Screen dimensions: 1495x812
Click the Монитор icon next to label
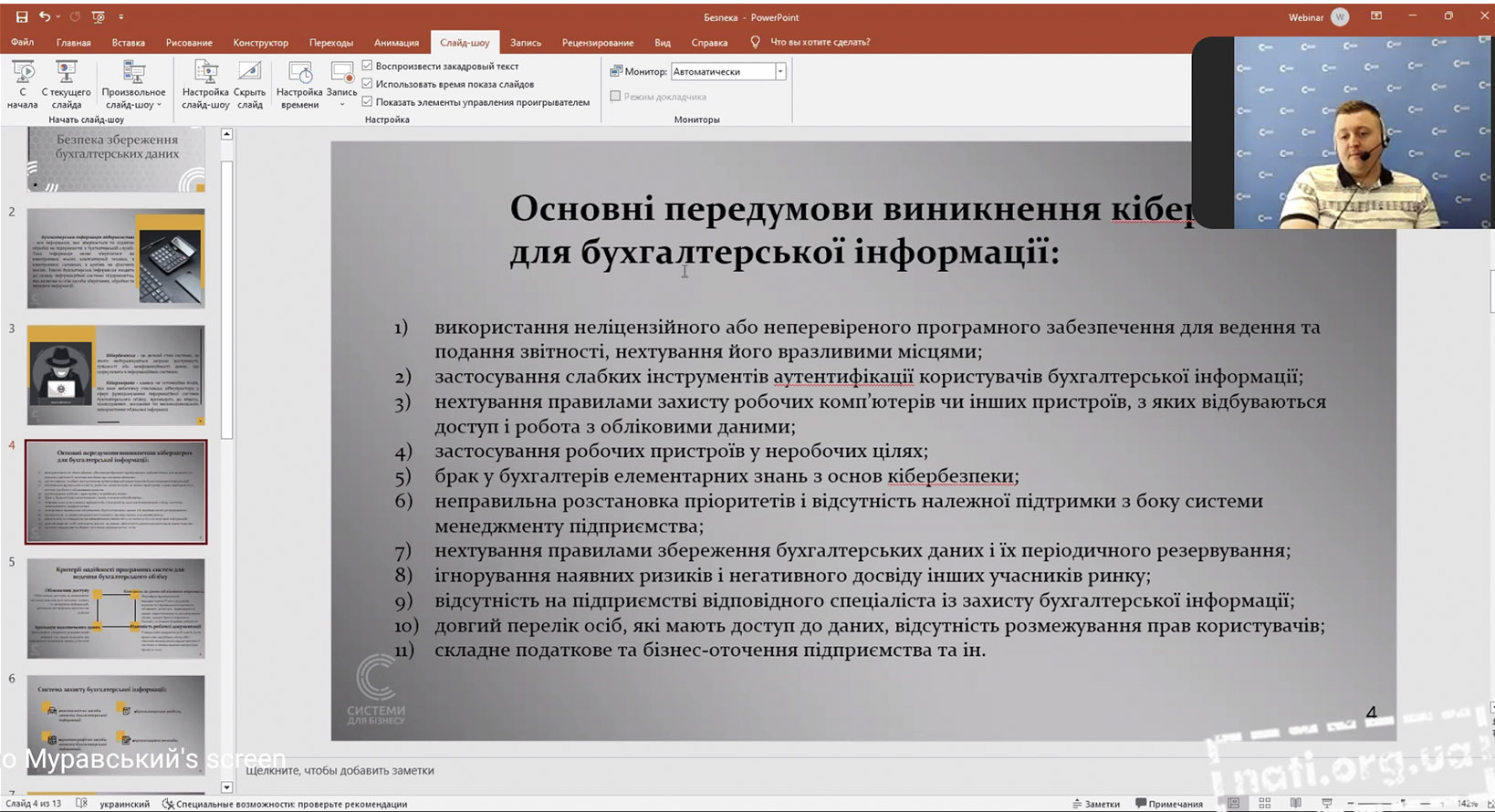pos(616,71)
